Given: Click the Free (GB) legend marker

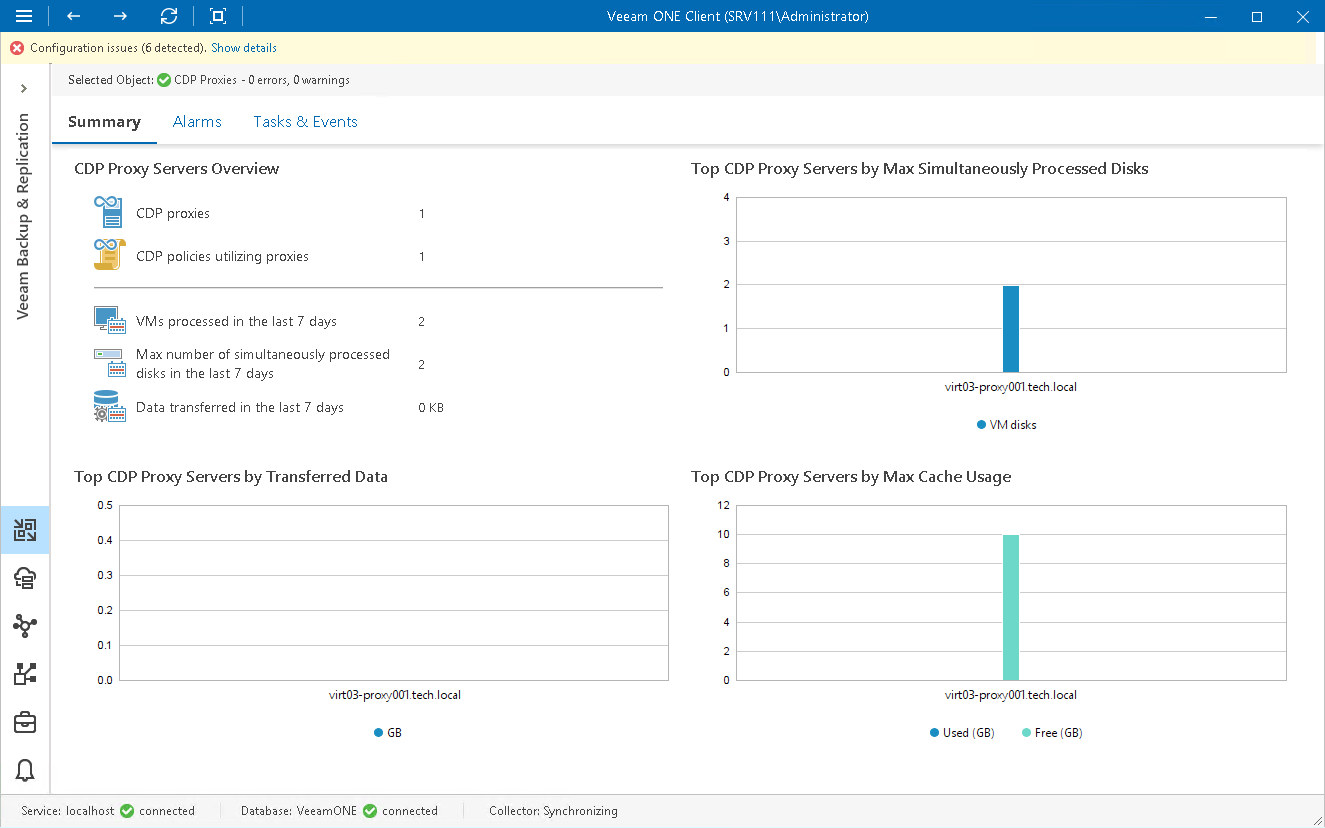Looking at the screenshot, I should click(x=1026, y=733).
